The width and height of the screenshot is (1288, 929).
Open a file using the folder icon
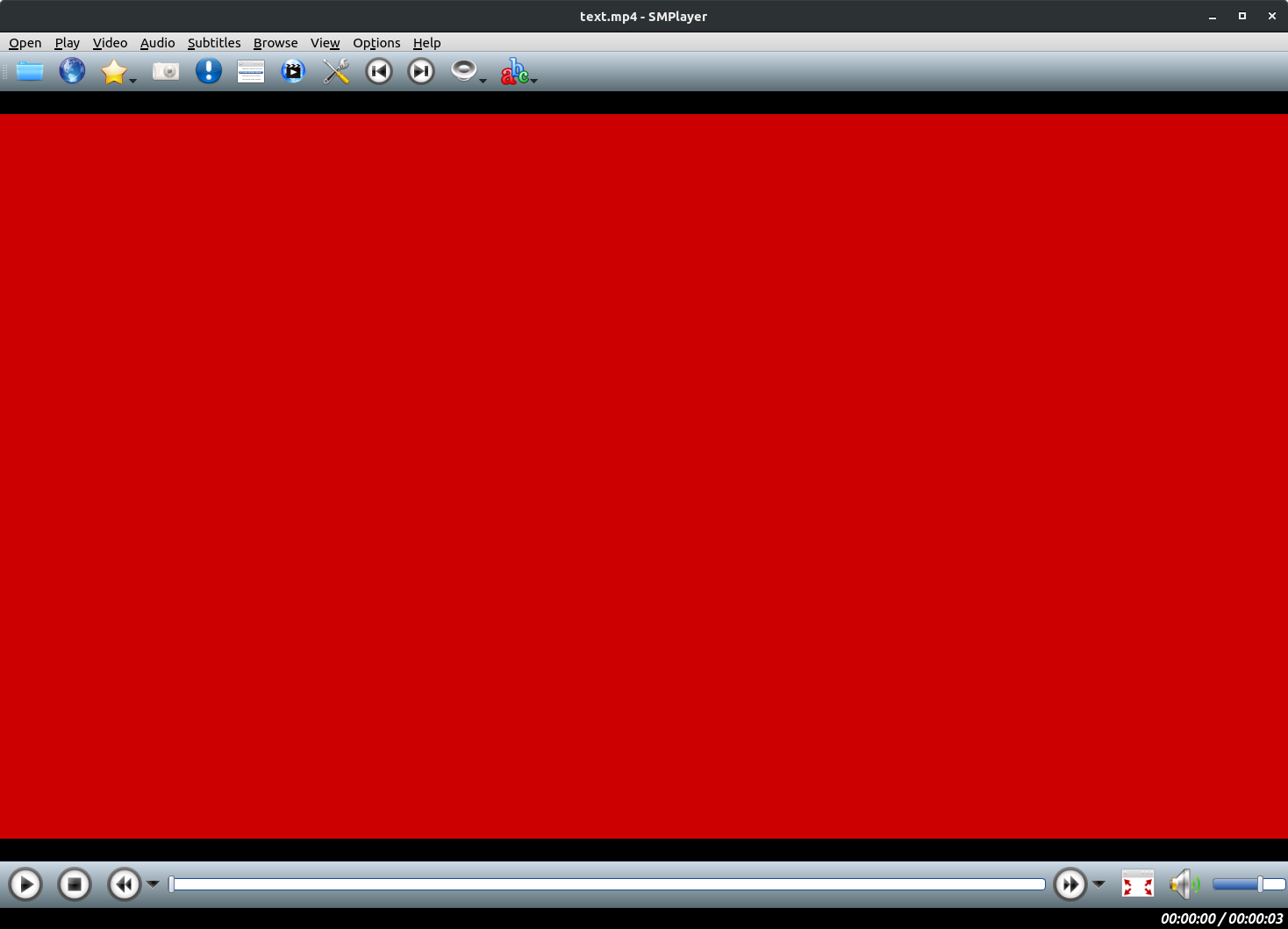click(x=29, y=71)
